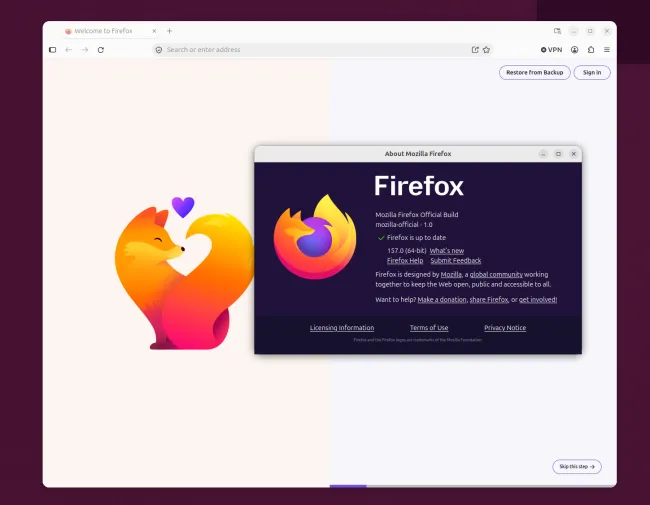650x505 pixels.
Task: Maximize the About Mozilla Firefox dialog
Action: [558, 154]
